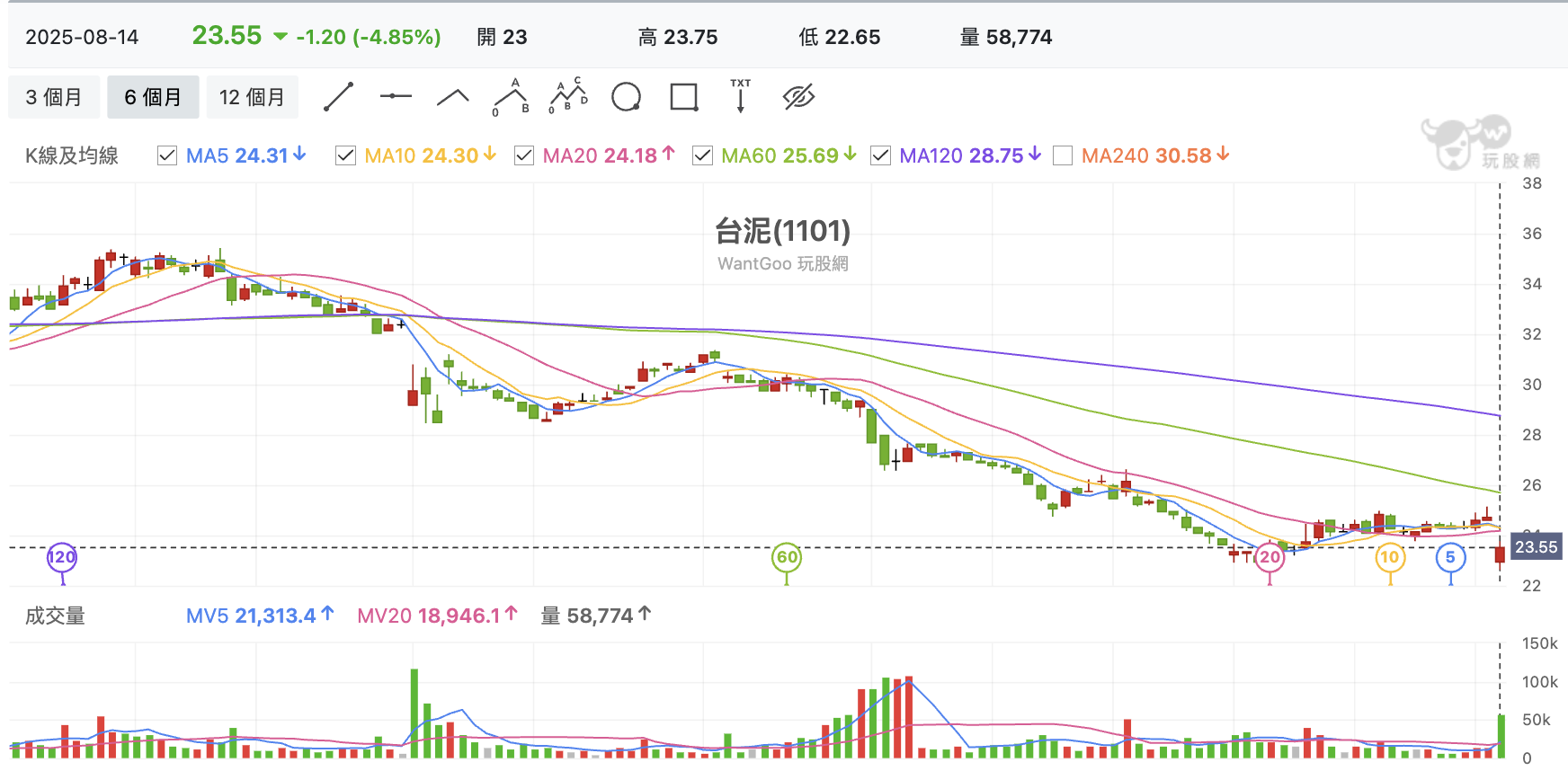Click the MA5 24.31 label
Image resolution: width=1568 pixels, height=771 pixels.
246,155
